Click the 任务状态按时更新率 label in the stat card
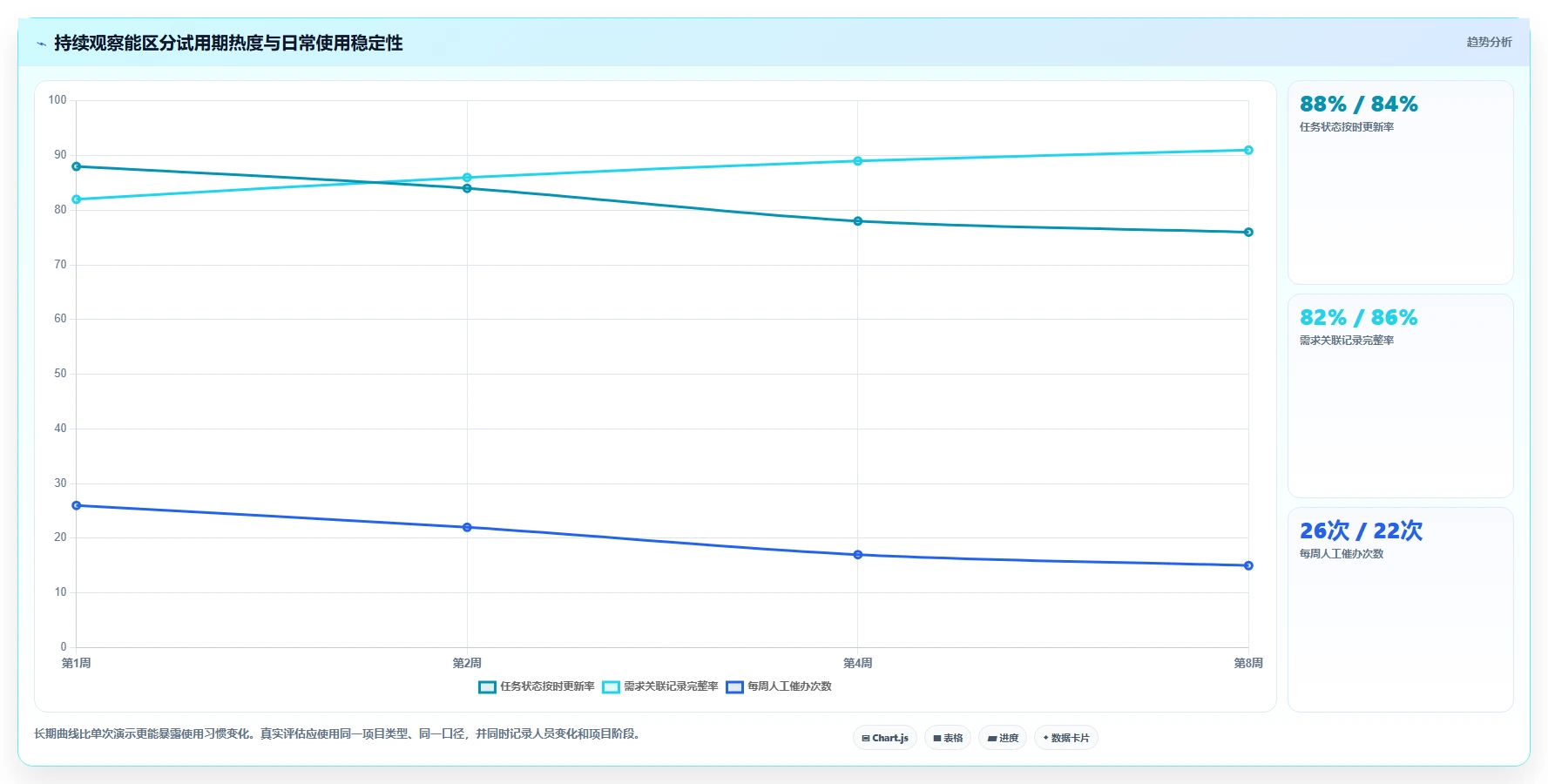Viewport: 1548px width, 784px height. coord(1347,127)
